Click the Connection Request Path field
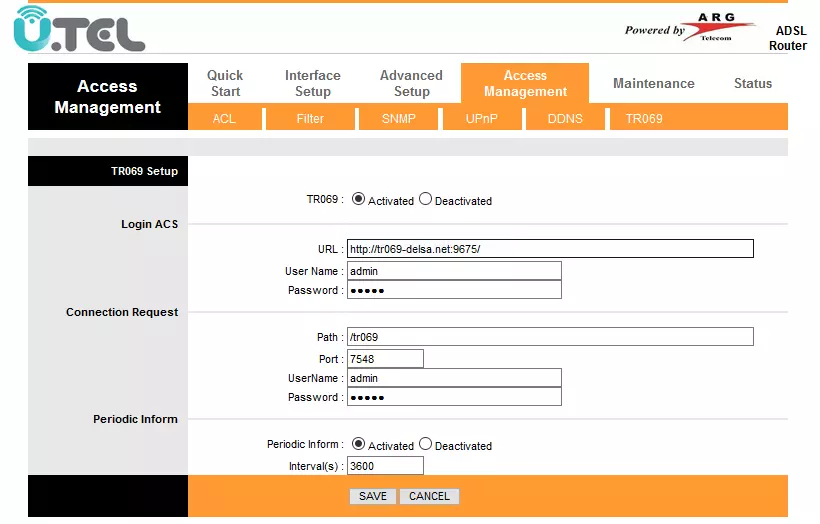820x524 pixels. tap(550, 337)
